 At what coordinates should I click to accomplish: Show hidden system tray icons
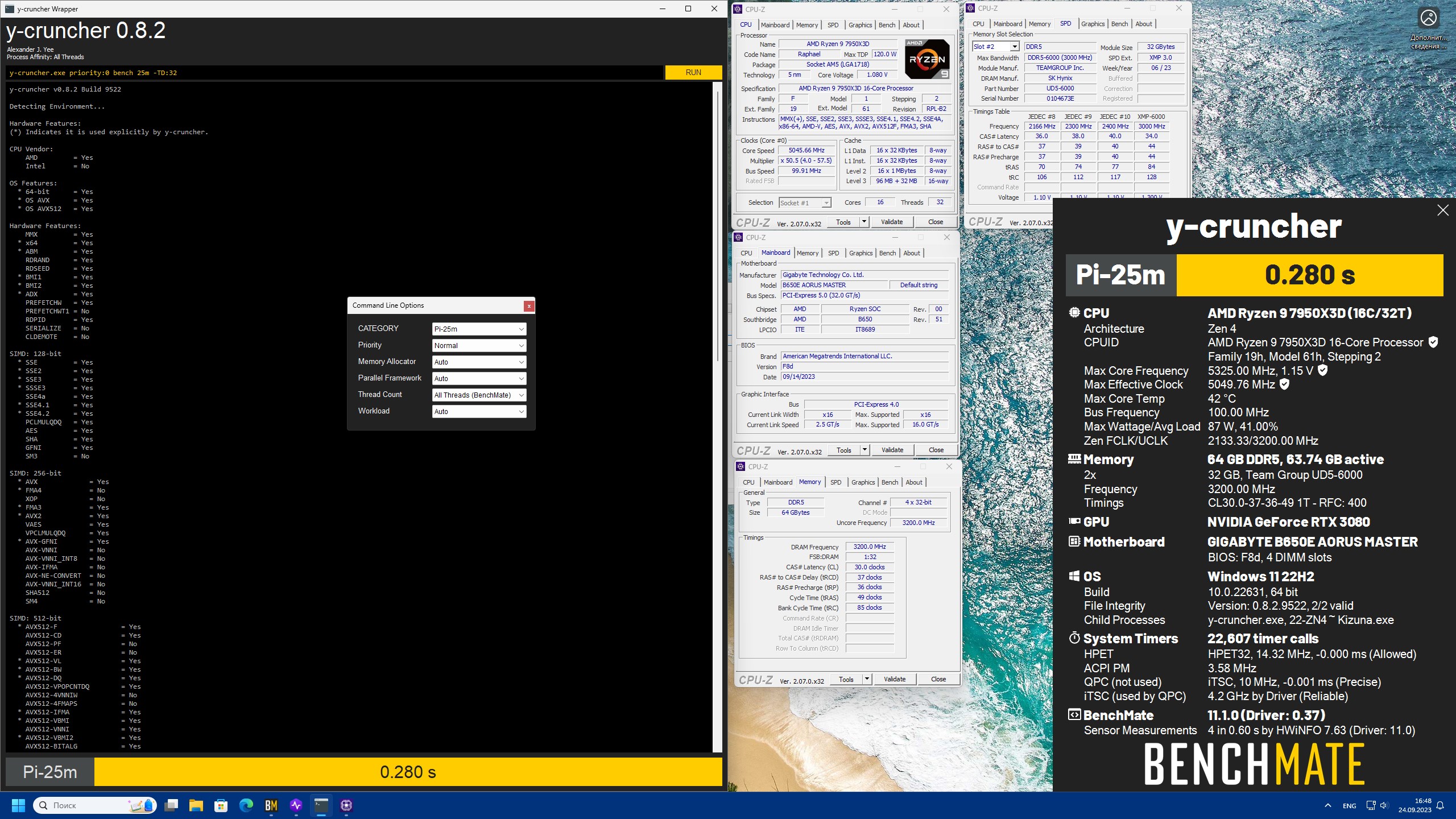coord(1327,805)
